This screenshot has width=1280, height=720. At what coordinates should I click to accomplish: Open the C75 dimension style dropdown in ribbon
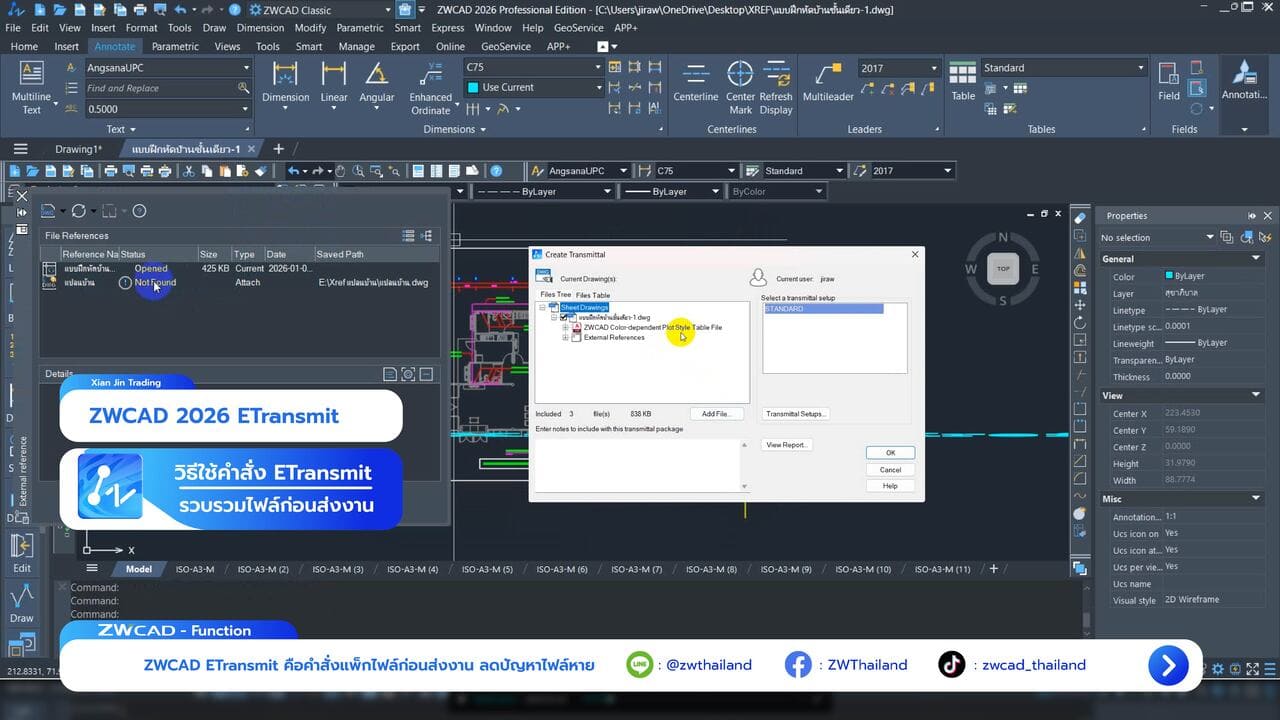(598, 68)
